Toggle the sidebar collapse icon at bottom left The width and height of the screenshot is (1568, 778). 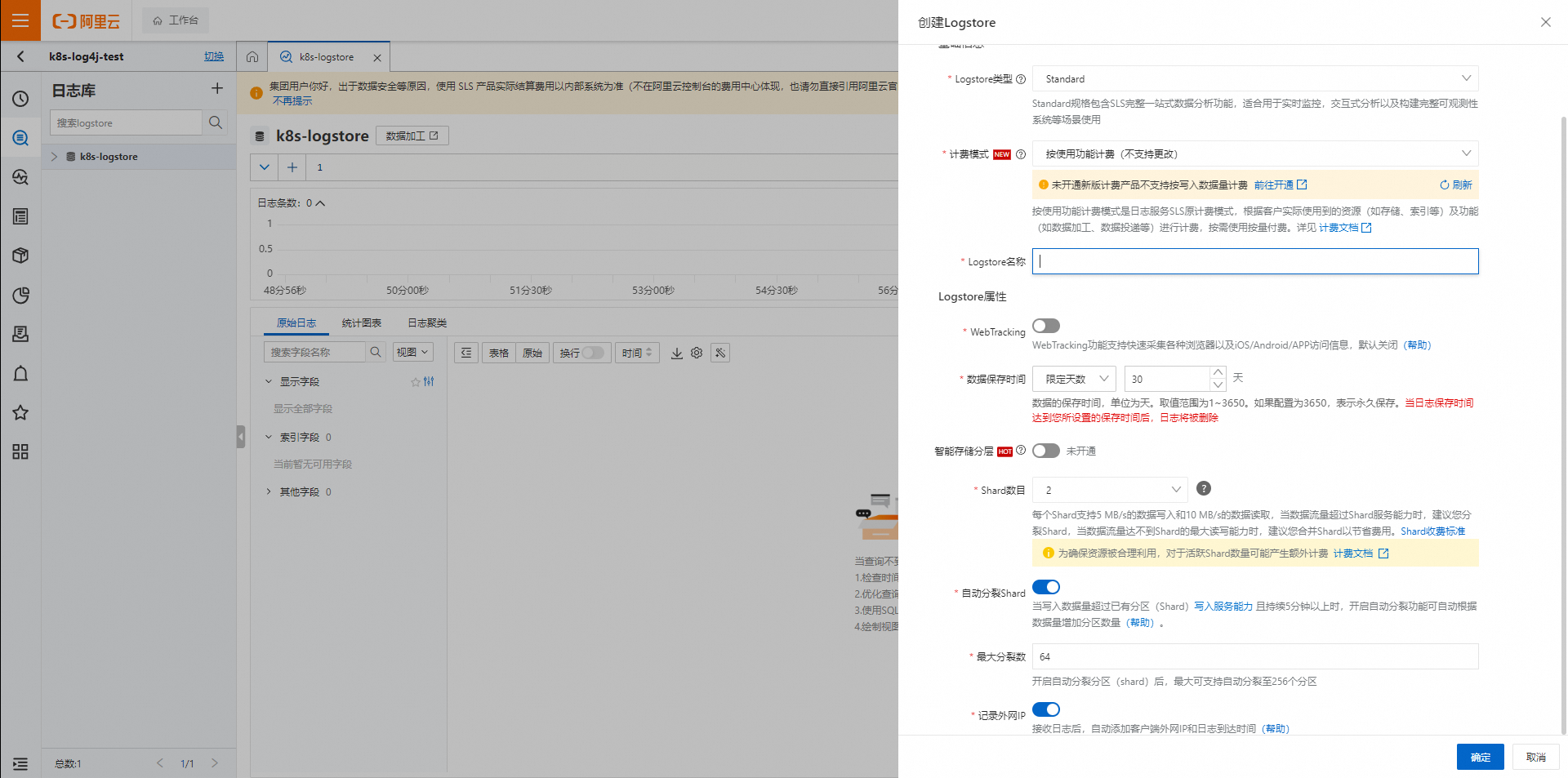pos(20,763)
